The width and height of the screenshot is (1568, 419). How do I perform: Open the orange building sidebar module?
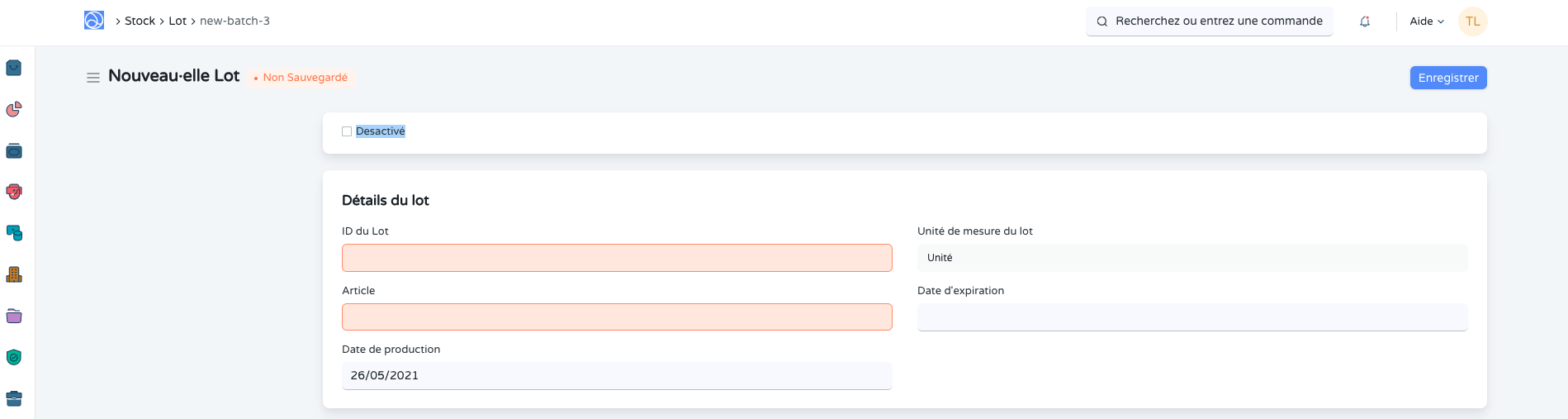(14, 274)
